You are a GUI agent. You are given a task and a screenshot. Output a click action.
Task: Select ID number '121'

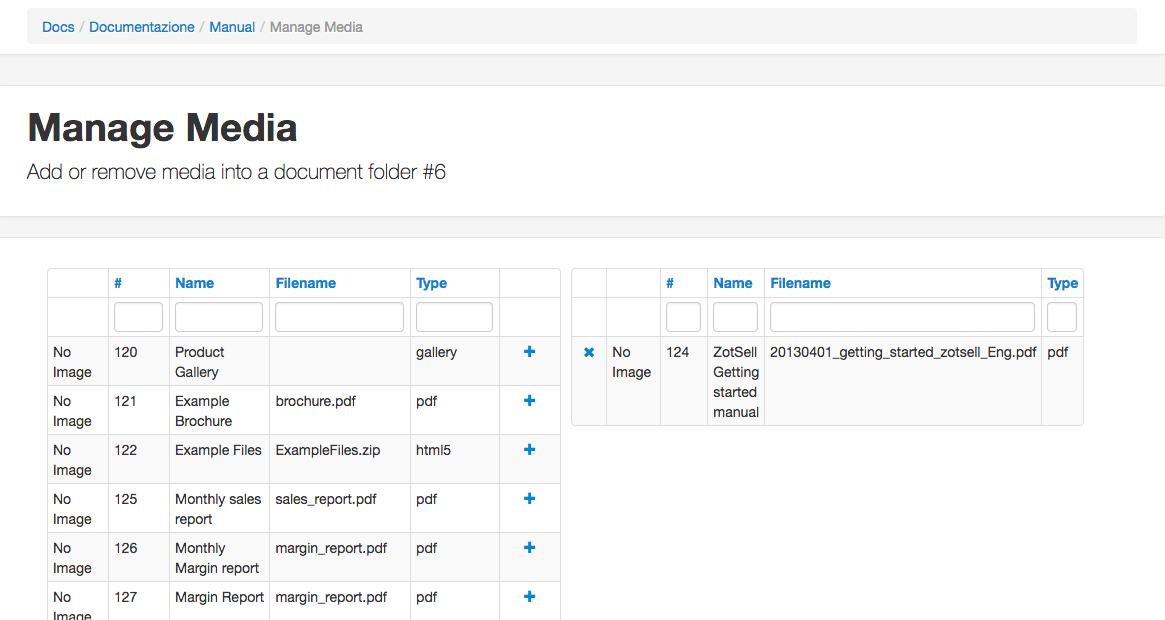click(x=126, y=401)
